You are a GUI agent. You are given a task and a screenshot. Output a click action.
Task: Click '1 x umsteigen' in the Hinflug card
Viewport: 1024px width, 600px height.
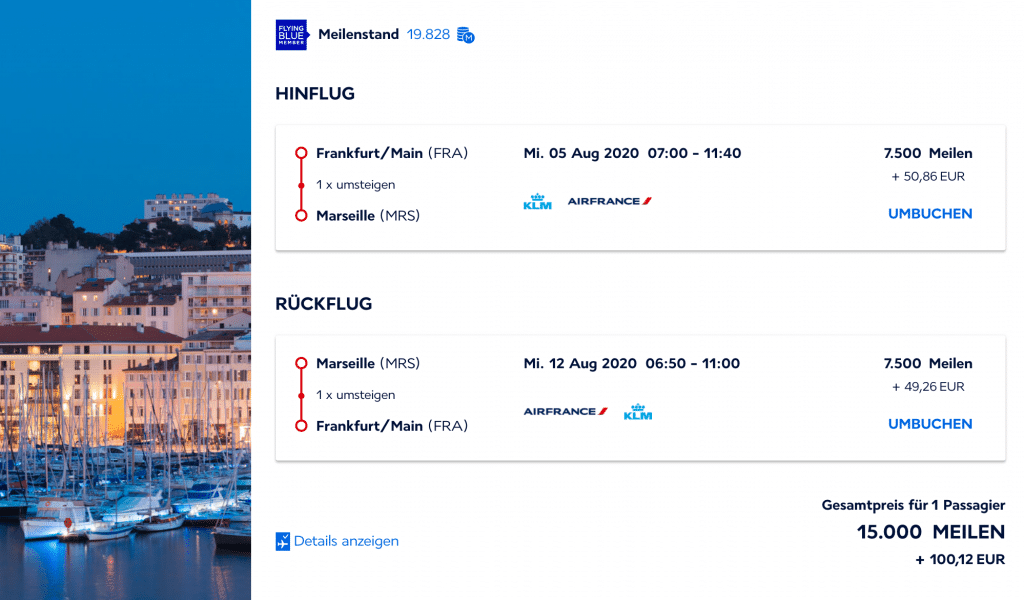click(356, 185)
